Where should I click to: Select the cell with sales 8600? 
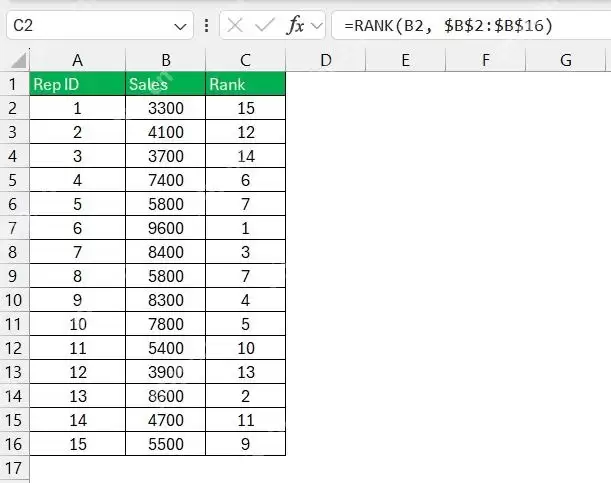pyautogui.click(x=166, y=396)
